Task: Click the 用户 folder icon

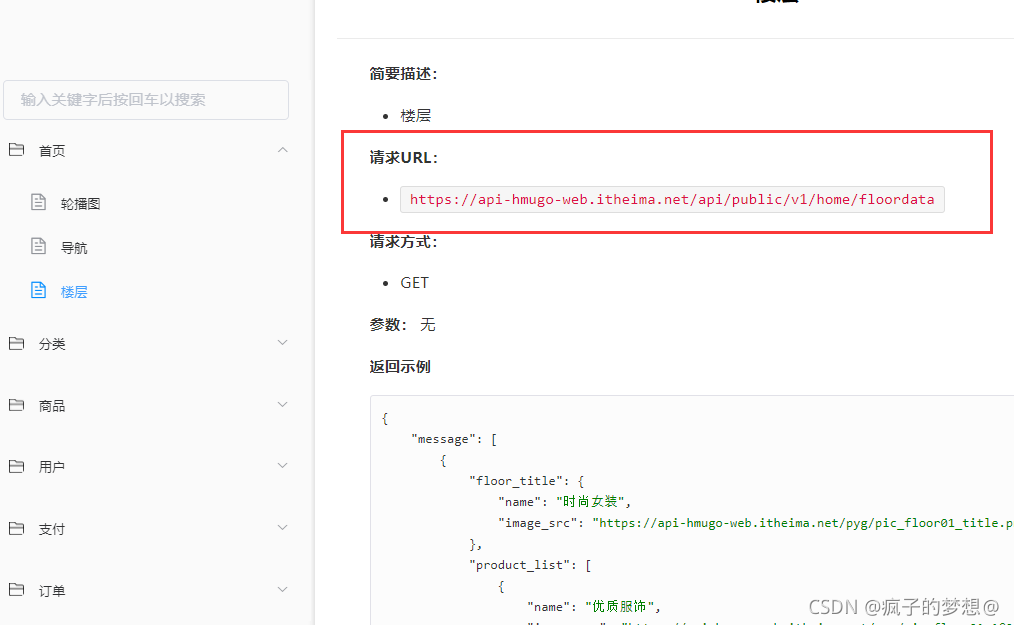Action: click(16, 466)
